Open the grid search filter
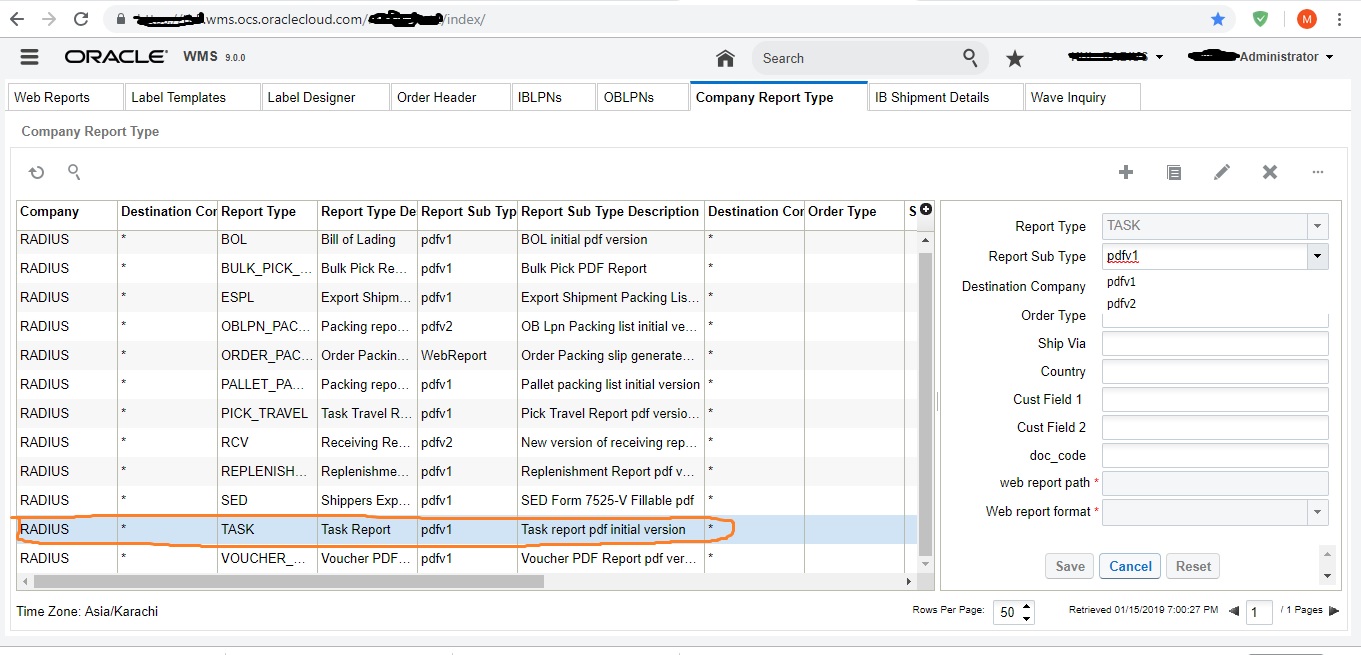Image resolution: width=1361 pixels, height=655 pixels. pyautogui.click(x=74, y=172)
